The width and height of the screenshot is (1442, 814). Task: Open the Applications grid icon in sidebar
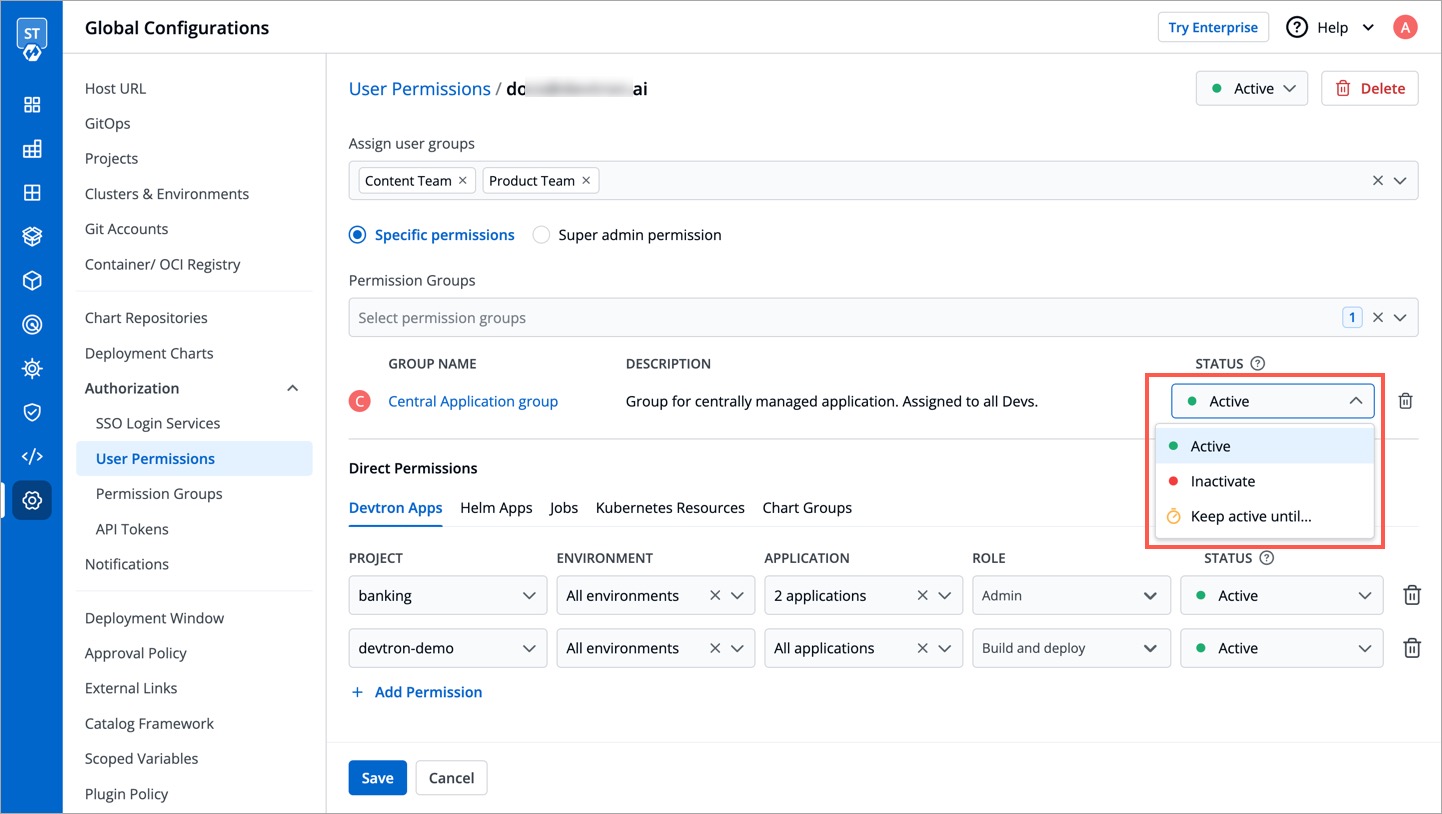[32, 105]
